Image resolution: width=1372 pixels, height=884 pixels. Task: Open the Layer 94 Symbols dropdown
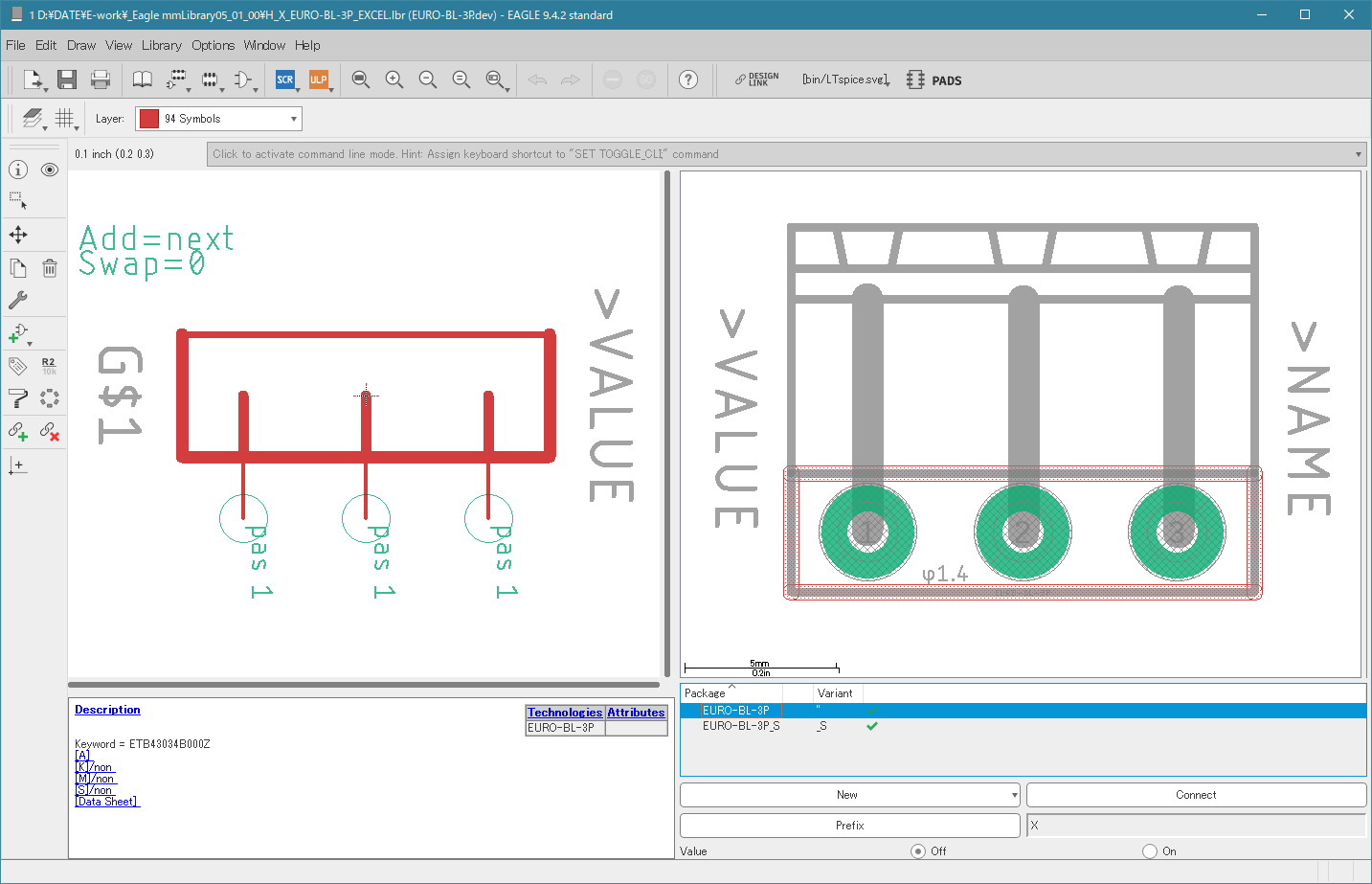(x=218, y=118)
